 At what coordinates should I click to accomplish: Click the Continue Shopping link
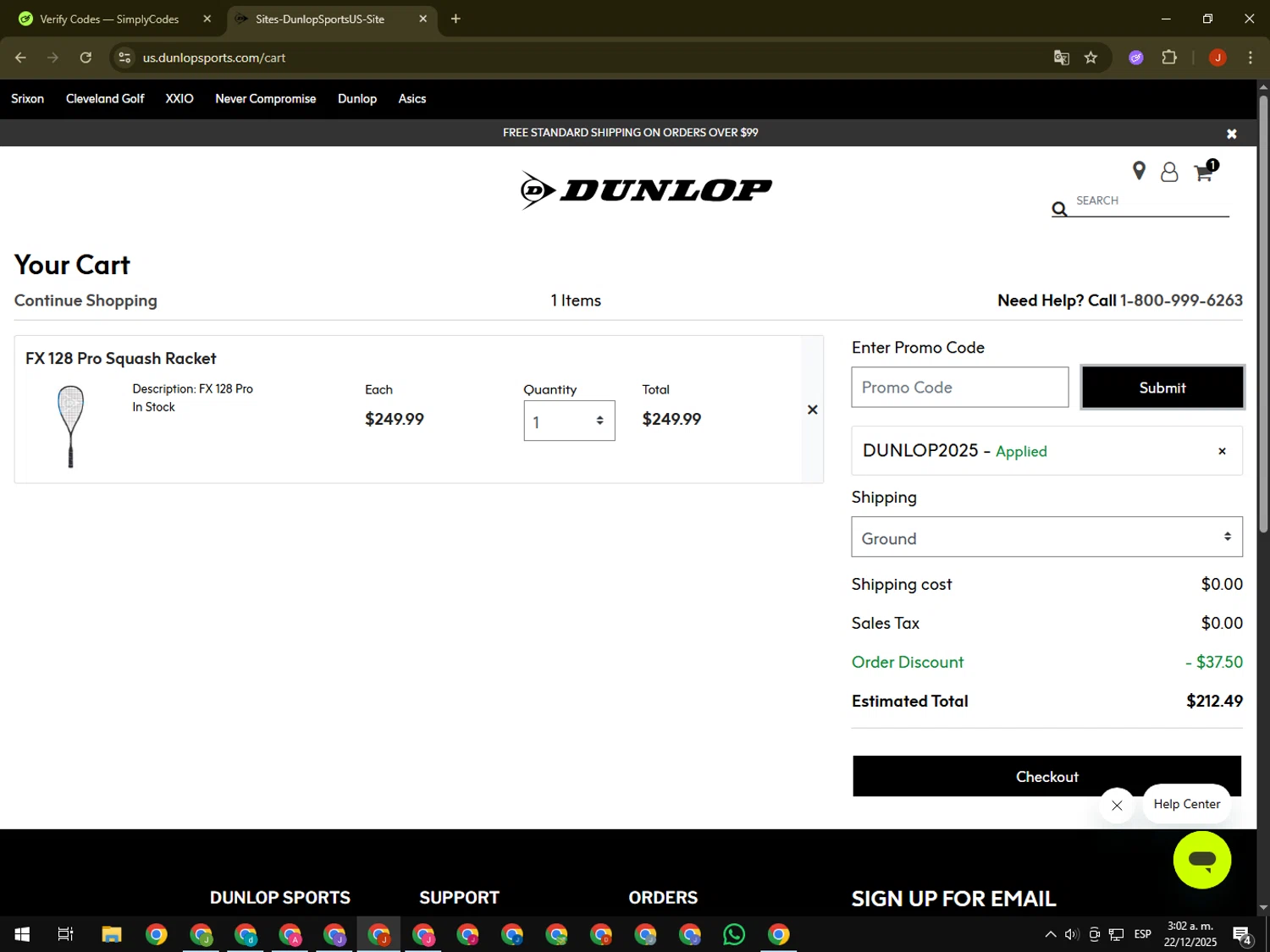pyautogui.click(x=86, y=300)
